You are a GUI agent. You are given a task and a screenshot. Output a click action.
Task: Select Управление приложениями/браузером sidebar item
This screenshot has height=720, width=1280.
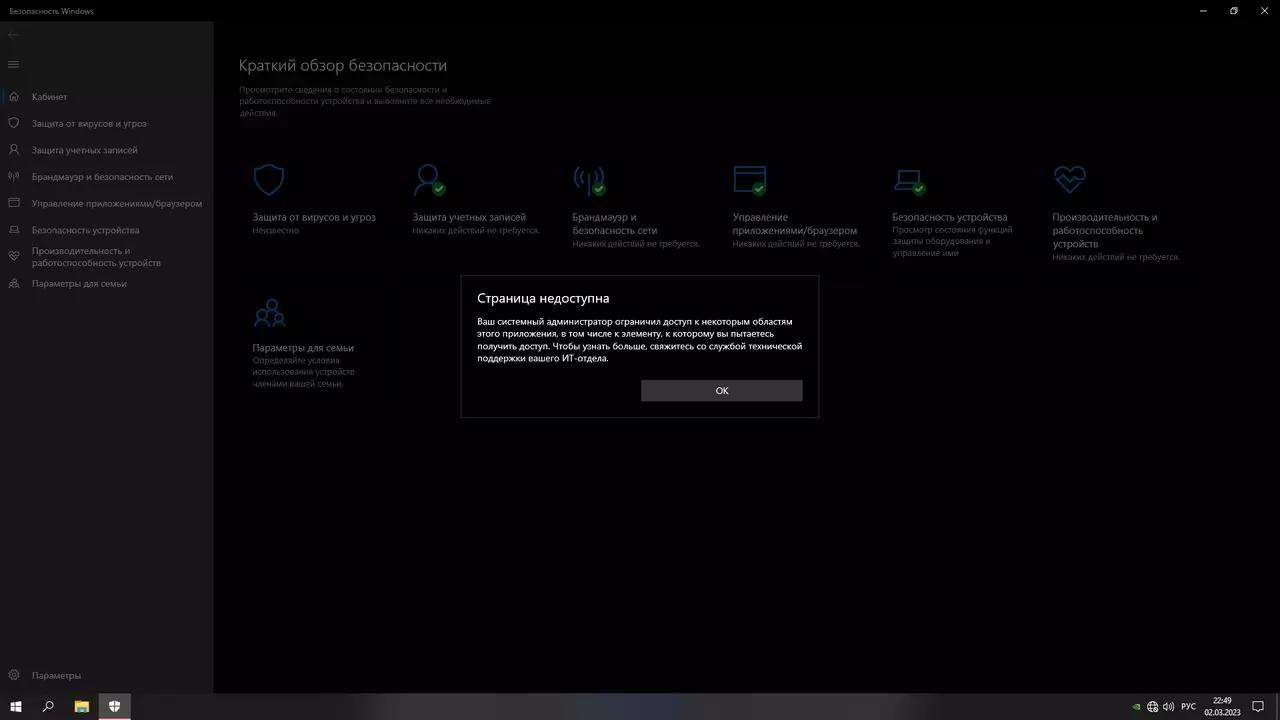pyautogui.click(x=116, y=204)
